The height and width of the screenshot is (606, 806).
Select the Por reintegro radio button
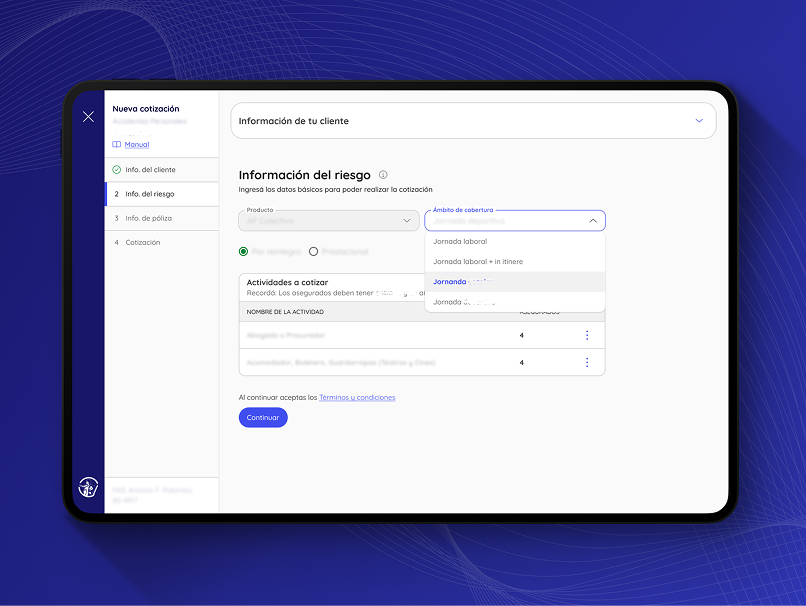[x=244, y=251]
